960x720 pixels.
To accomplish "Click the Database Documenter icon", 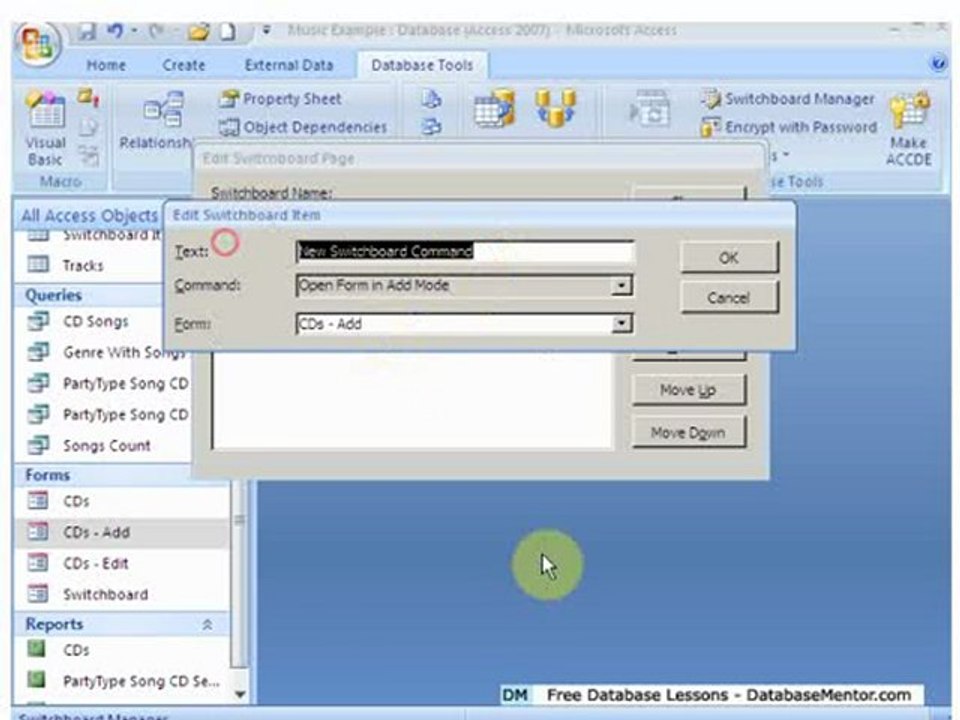I will point(431,99).
